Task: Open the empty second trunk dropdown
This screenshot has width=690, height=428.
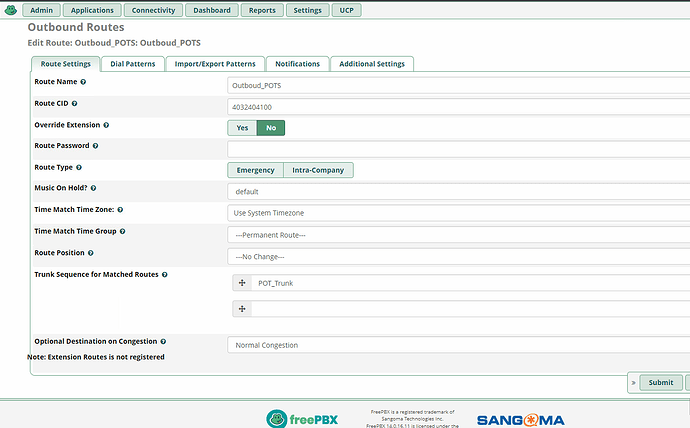Action: coord(471,309)
